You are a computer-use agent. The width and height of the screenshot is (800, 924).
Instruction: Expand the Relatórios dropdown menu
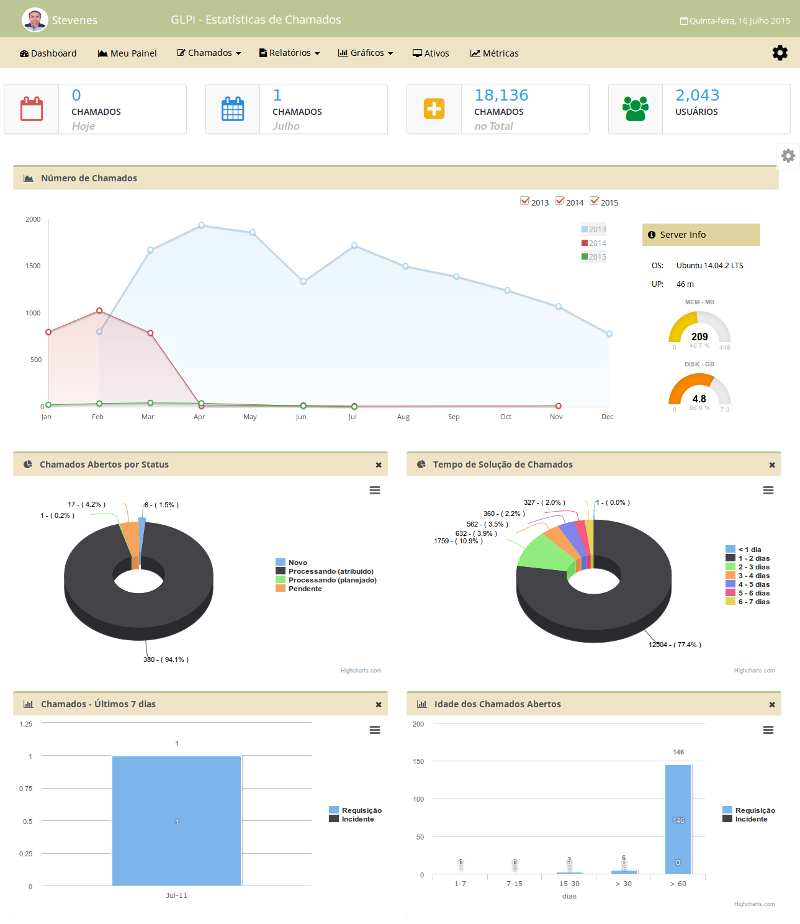[289, 53]
